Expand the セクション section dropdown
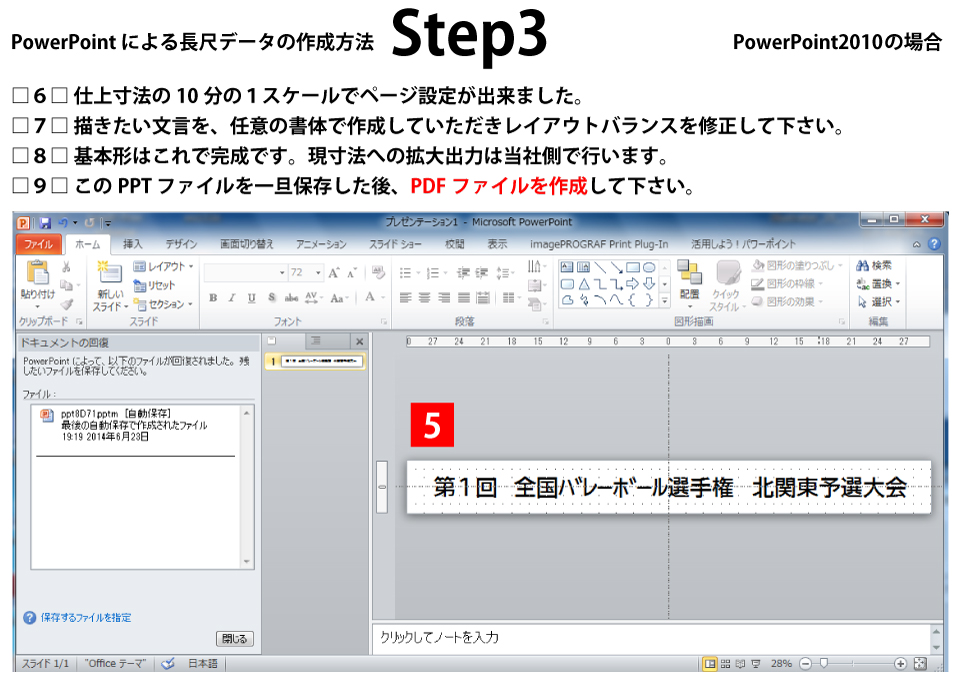 pyautogui.click(x=163, y=304)
